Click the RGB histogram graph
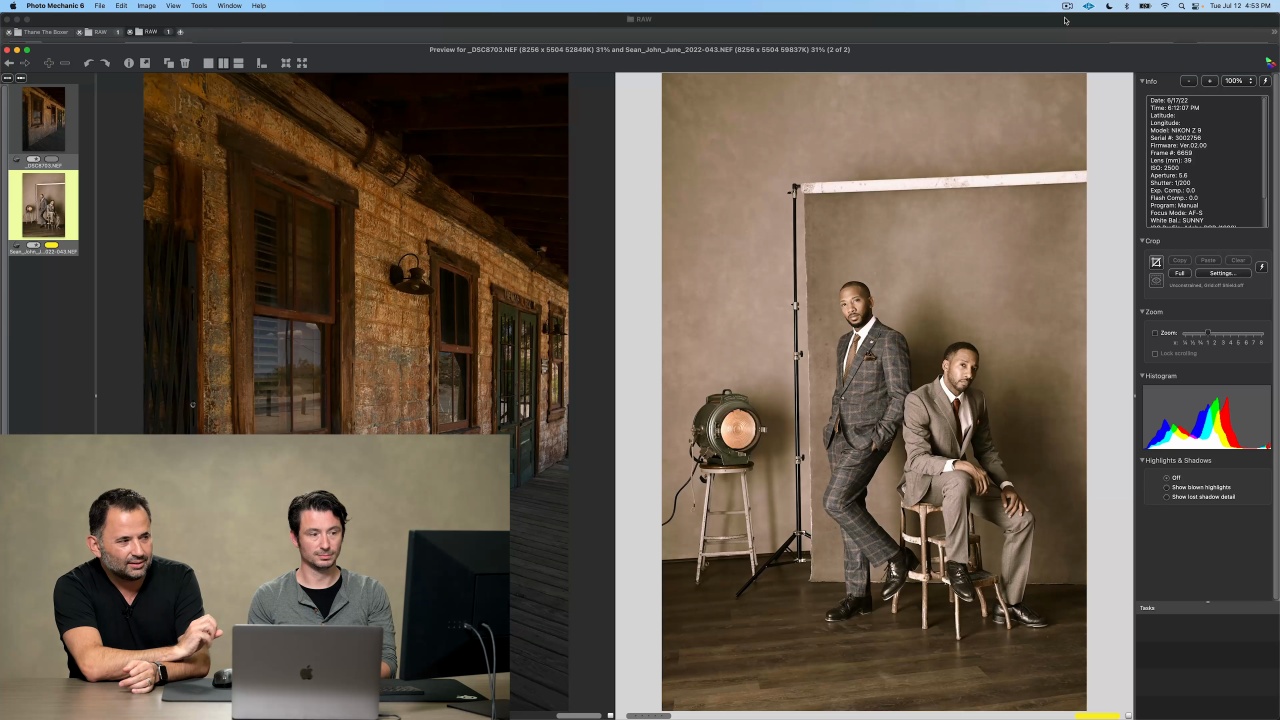 tap(1207, 418)
